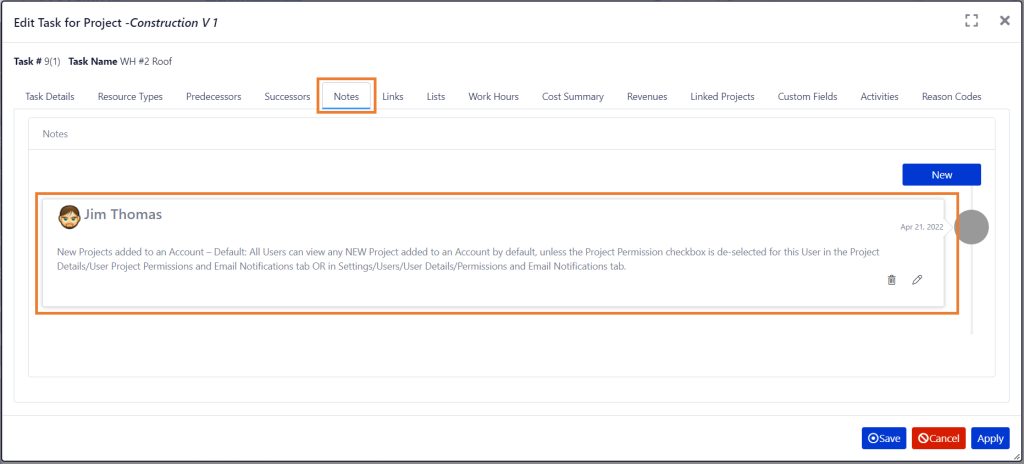Switch to the Links tab
Screen dimensions: 1024x464
(392, 97)
